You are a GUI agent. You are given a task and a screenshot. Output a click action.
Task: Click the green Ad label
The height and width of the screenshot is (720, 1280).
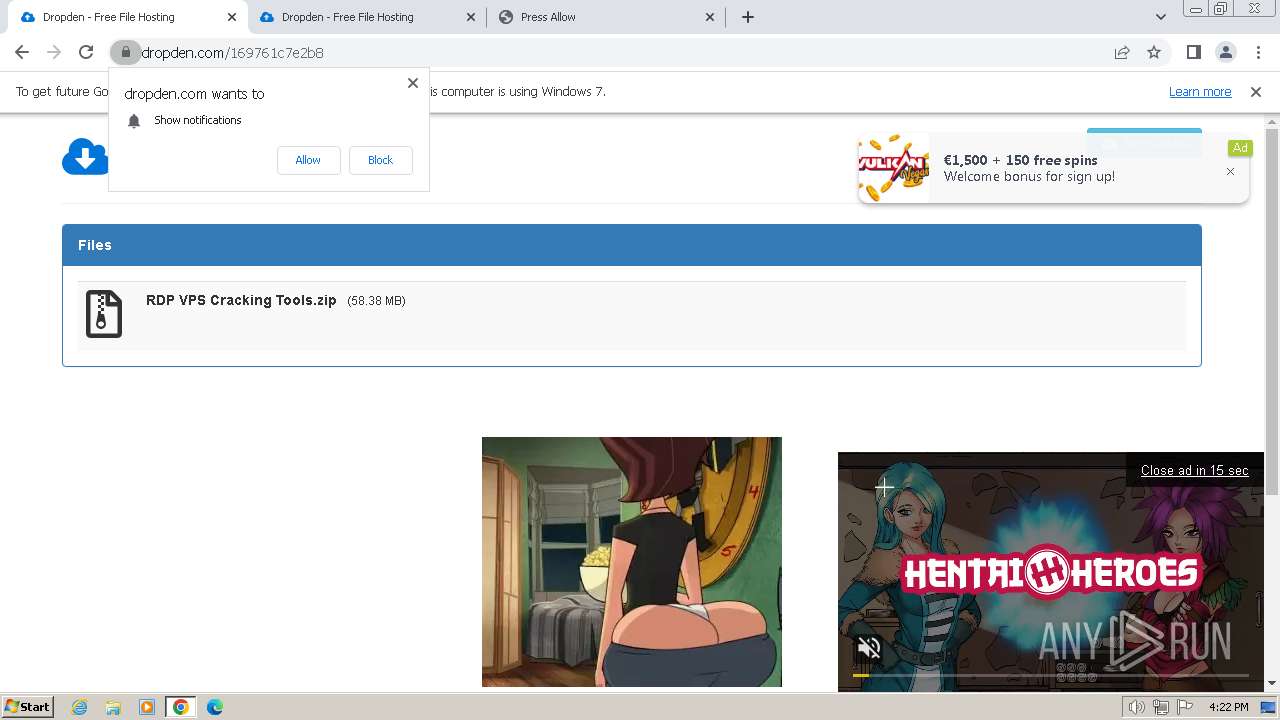point(1240,148)
